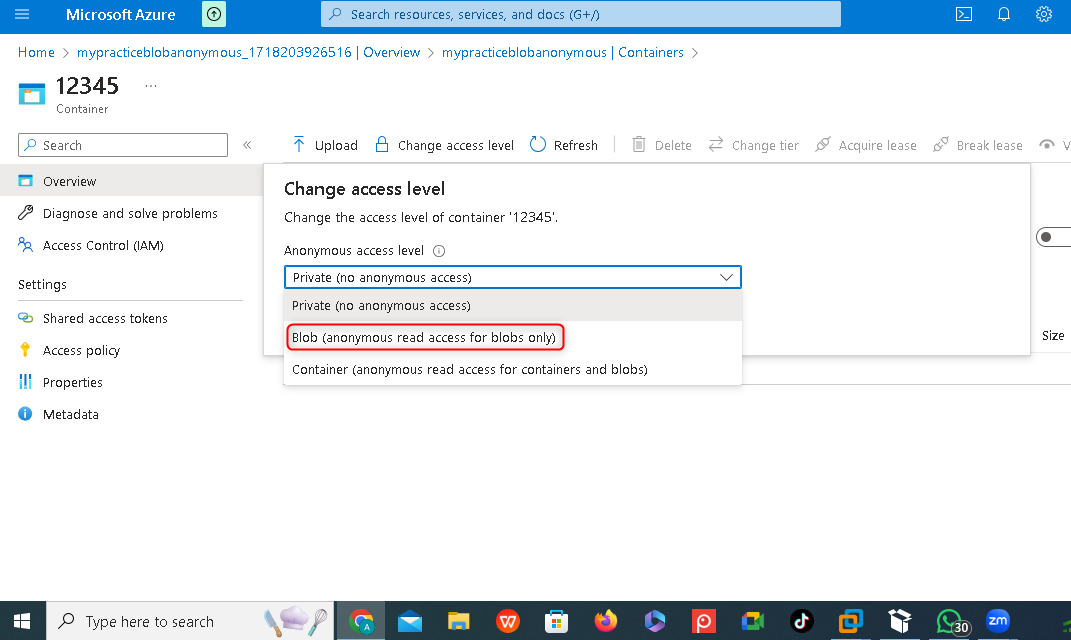Click the Delete toolbar button
The width and height of the screenshot is (1071, 640).
pos(662,145)
